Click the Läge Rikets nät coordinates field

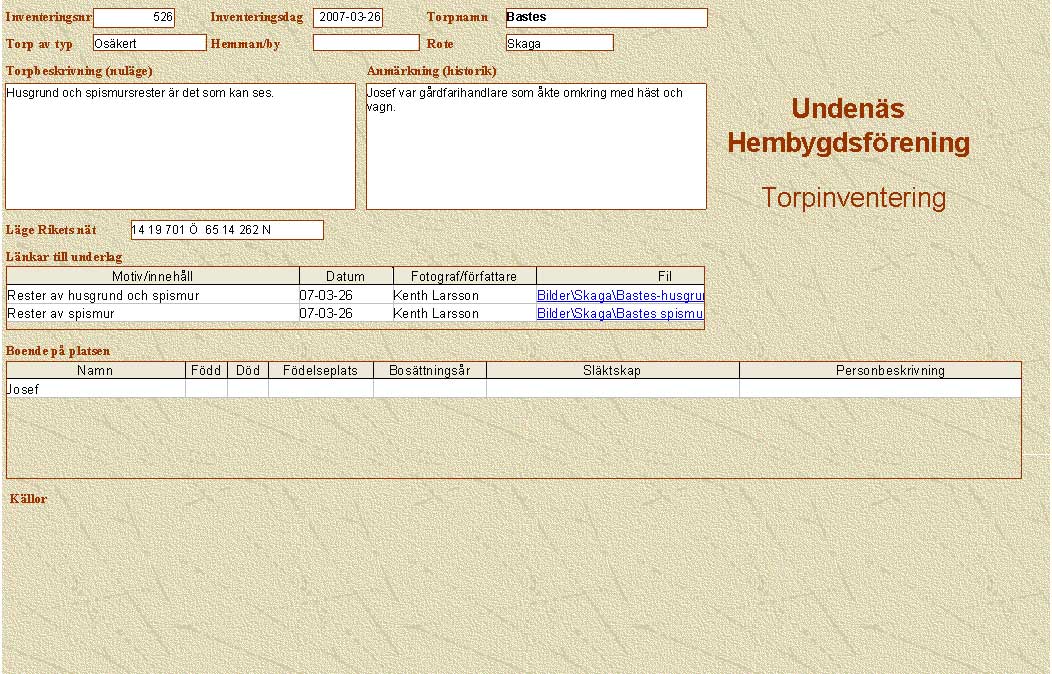click(227, 230)
